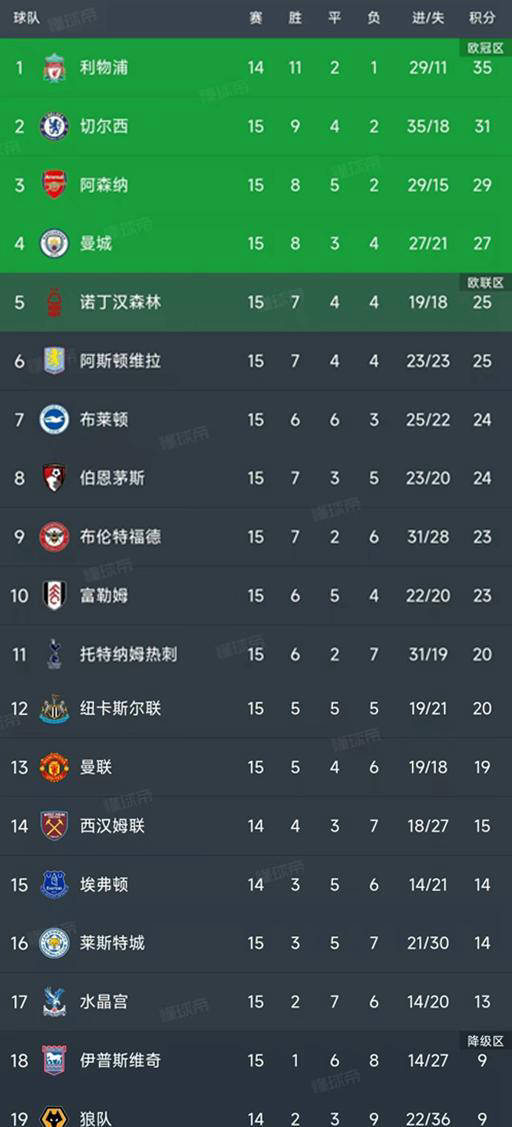Click the Nottingham Forest tree crest
Screen dimensions: 512x1127
(54, 303)
